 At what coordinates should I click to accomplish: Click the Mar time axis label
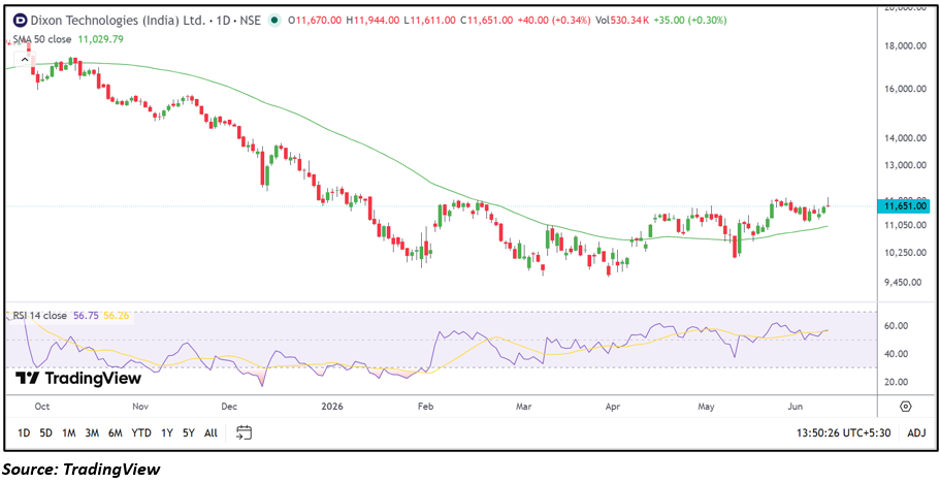coord(524,407)
